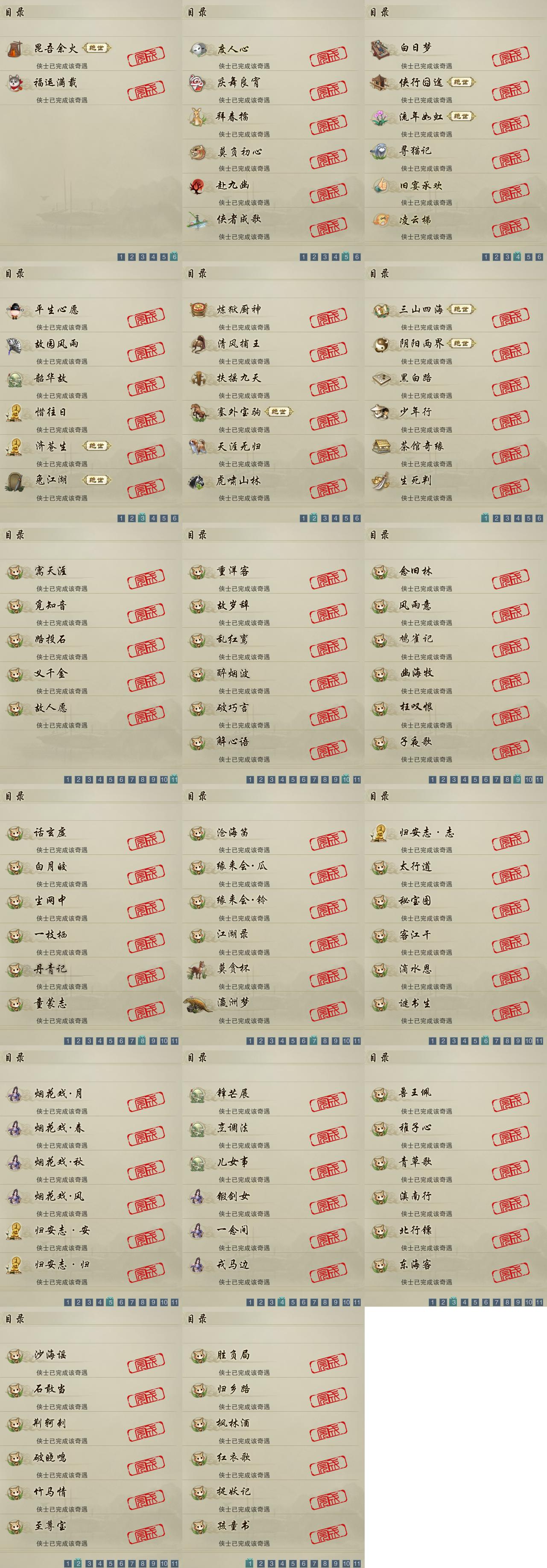The height and width of the screenshot is (1568, 547).
Task: Click the orchid flower icon beside 流年如虹
Action: (380, 117)
